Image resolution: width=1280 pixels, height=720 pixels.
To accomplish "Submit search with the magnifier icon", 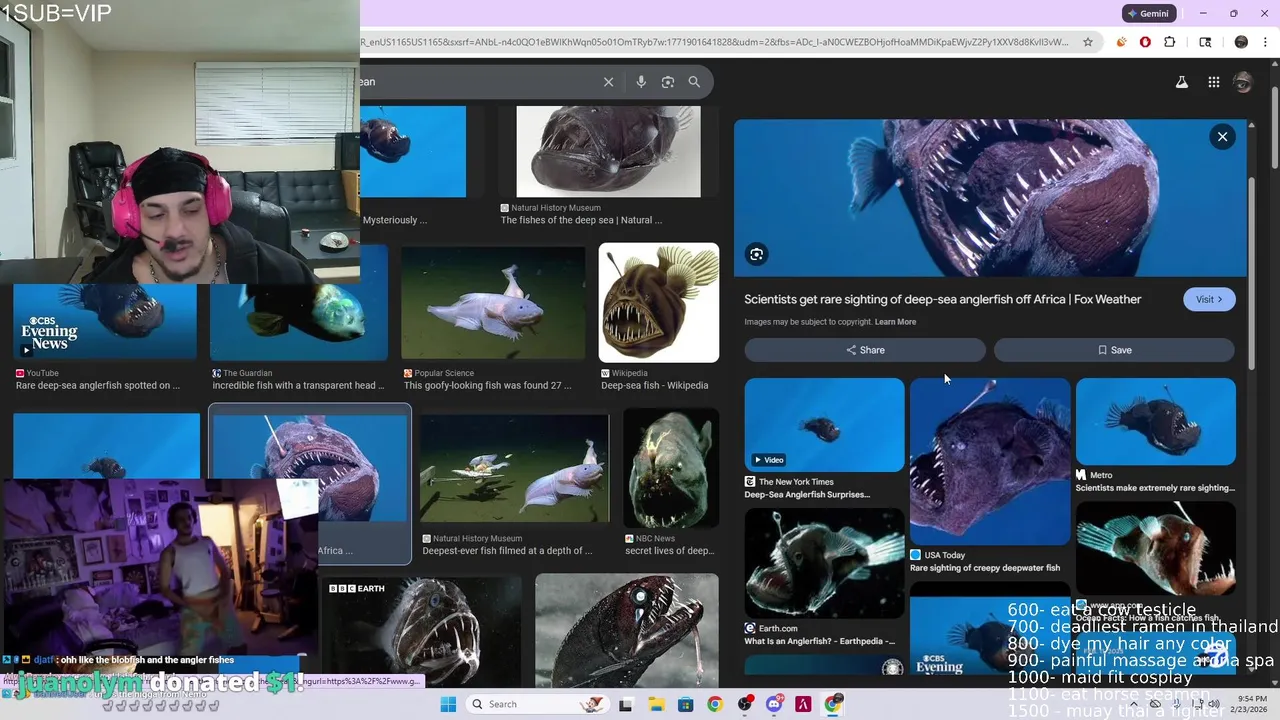I will click(694, 82).
